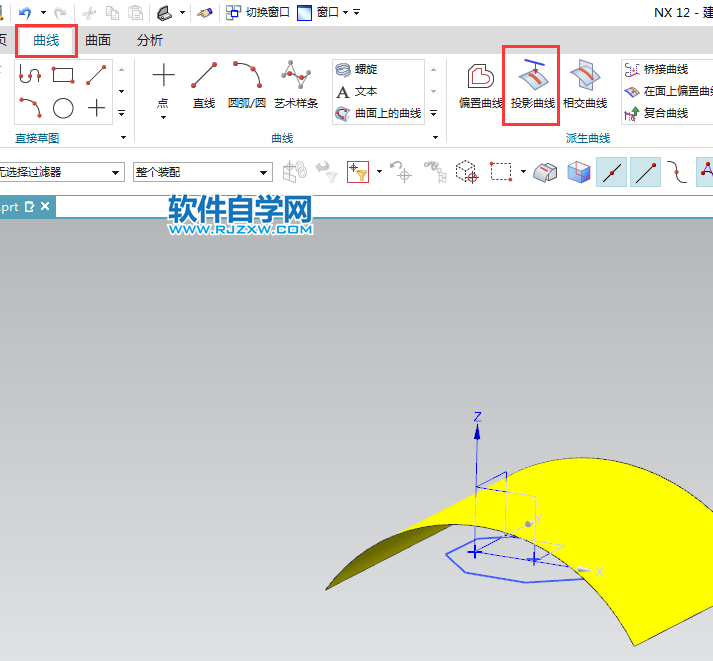Click the circle tool in direct sketch
Image resolution: width=713 pixels, height=661 pixels.
[x=63, y=108]
